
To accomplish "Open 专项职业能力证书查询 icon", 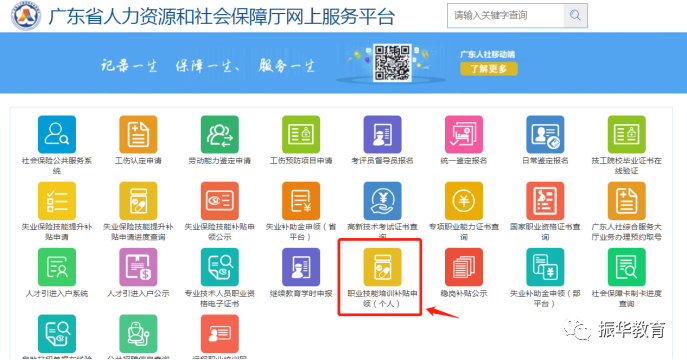I will point(464,201).
